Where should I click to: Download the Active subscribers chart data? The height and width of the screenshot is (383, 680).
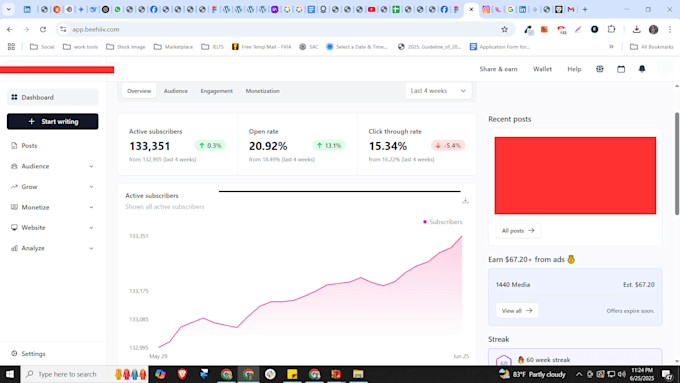[465, 200]
